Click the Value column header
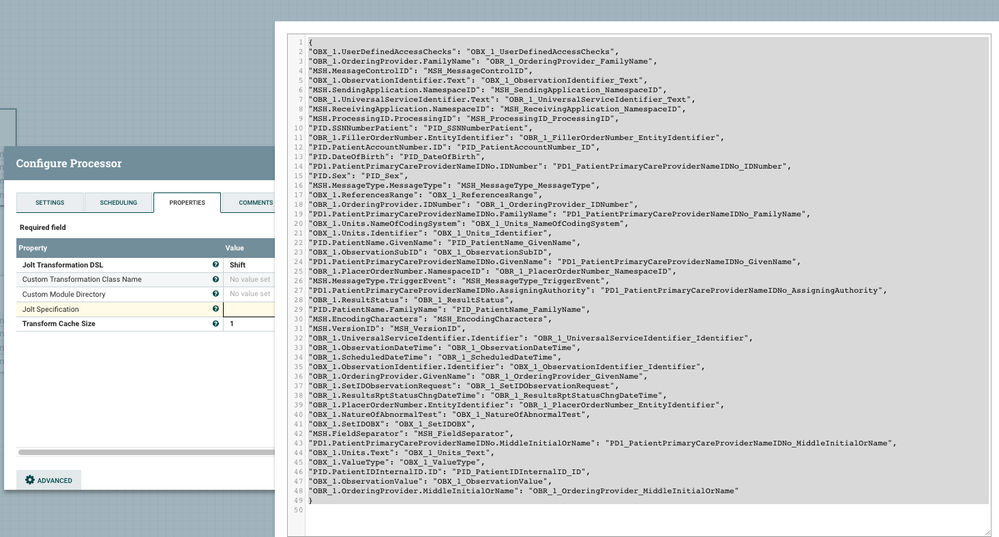This screenshot has width=999, height=537. pos(234,248)
